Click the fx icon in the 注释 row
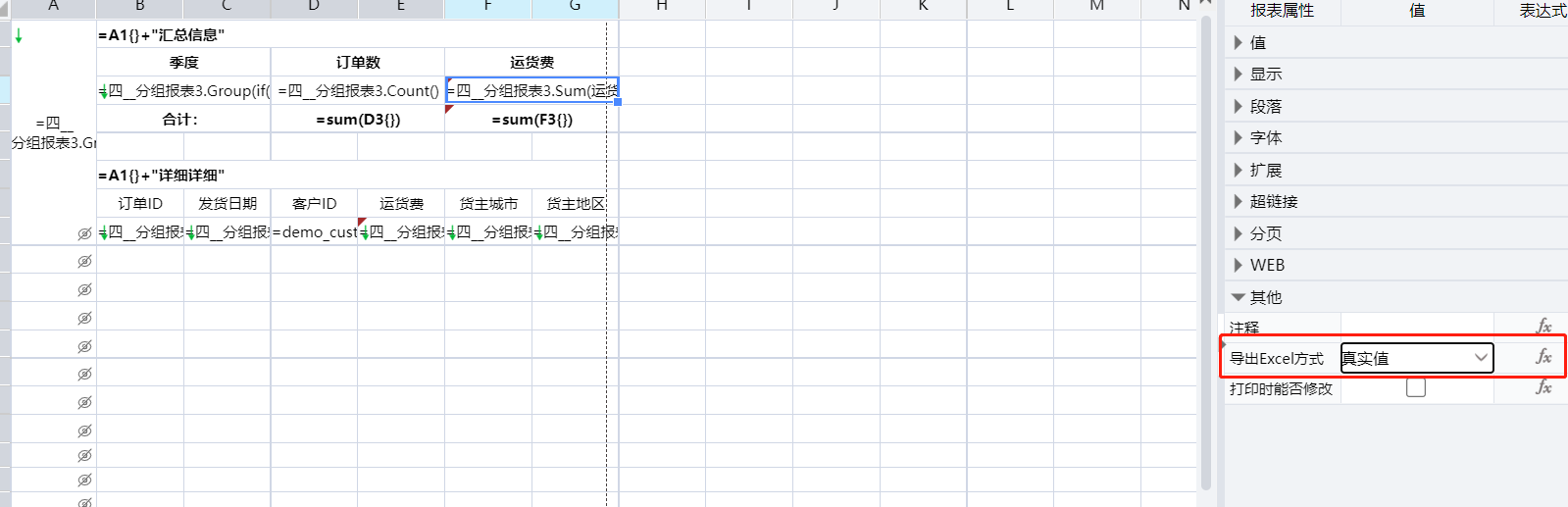This screenshot has height=507, width=1568. click(1543, 326)
